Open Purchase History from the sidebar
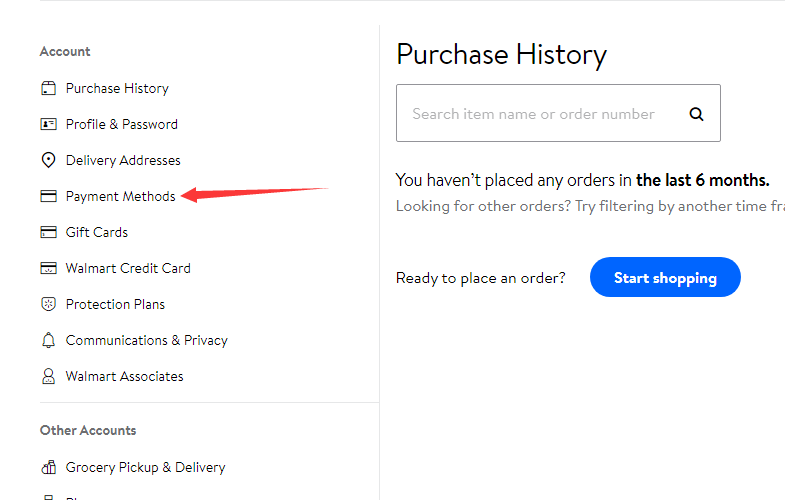The image size is (785, 500). tap(117, 88)
